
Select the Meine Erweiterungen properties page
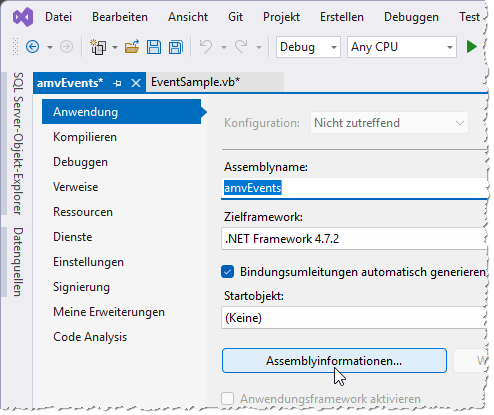coord(109,312)
